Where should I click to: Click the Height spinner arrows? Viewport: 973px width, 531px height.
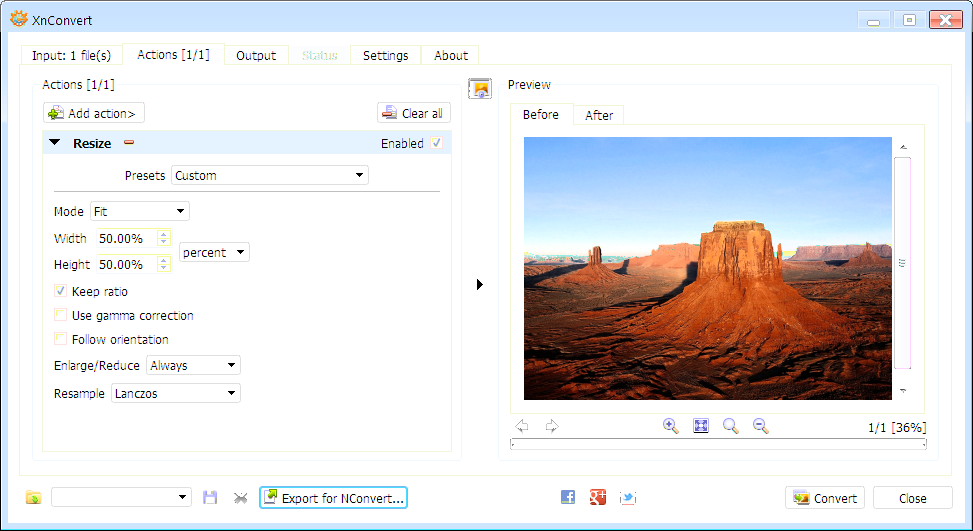(x=164, y=264)
